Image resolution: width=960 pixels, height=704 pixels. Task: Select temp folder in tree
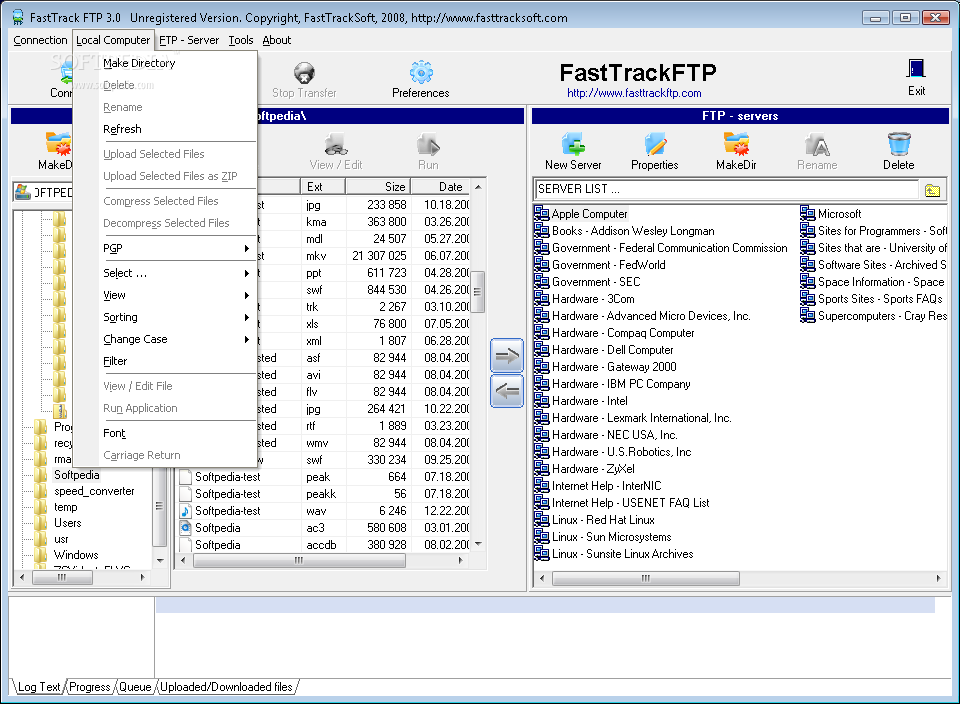pos(66,507)
